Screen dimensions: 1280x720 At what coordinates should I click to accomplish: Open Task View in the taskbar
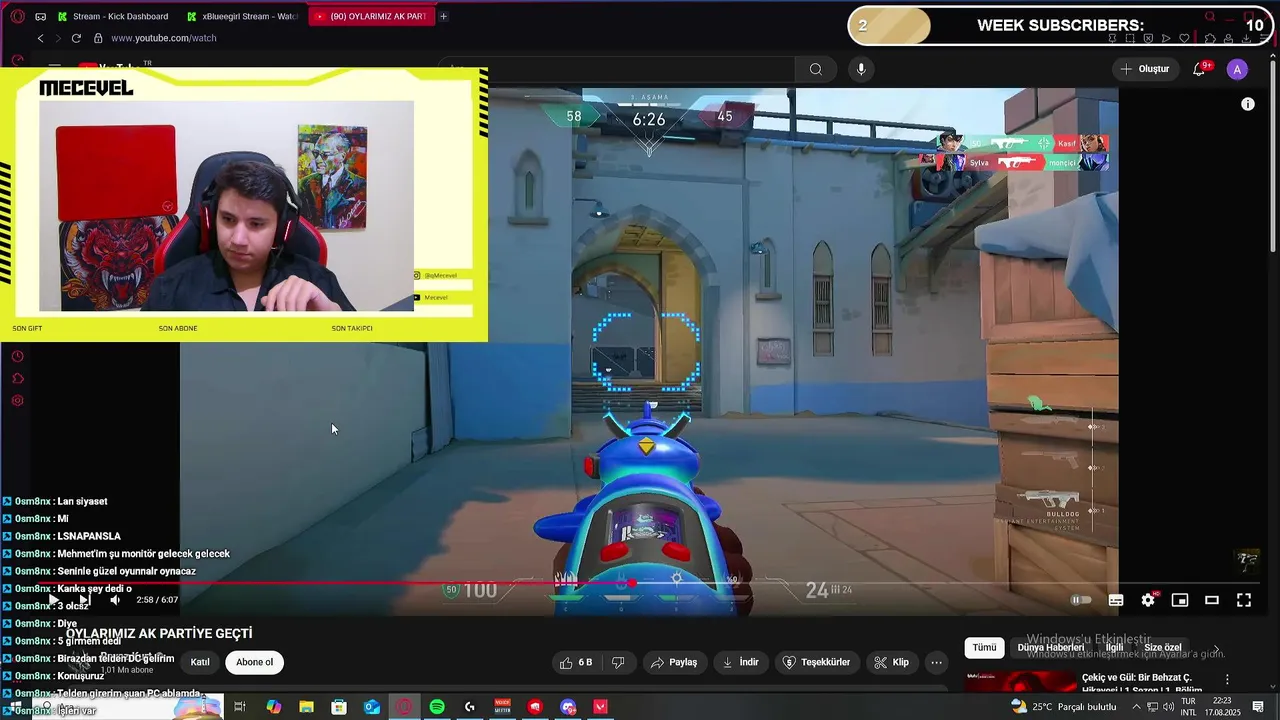[x=240, y=707]
